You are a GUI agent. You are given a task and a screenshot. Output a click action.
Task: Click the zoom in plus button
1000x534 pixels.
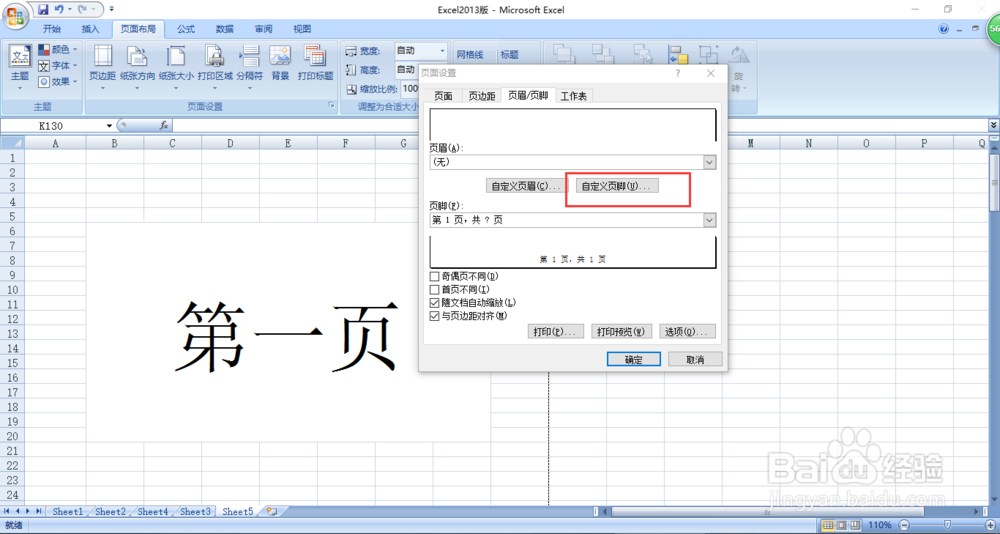[x=990, y=525]
